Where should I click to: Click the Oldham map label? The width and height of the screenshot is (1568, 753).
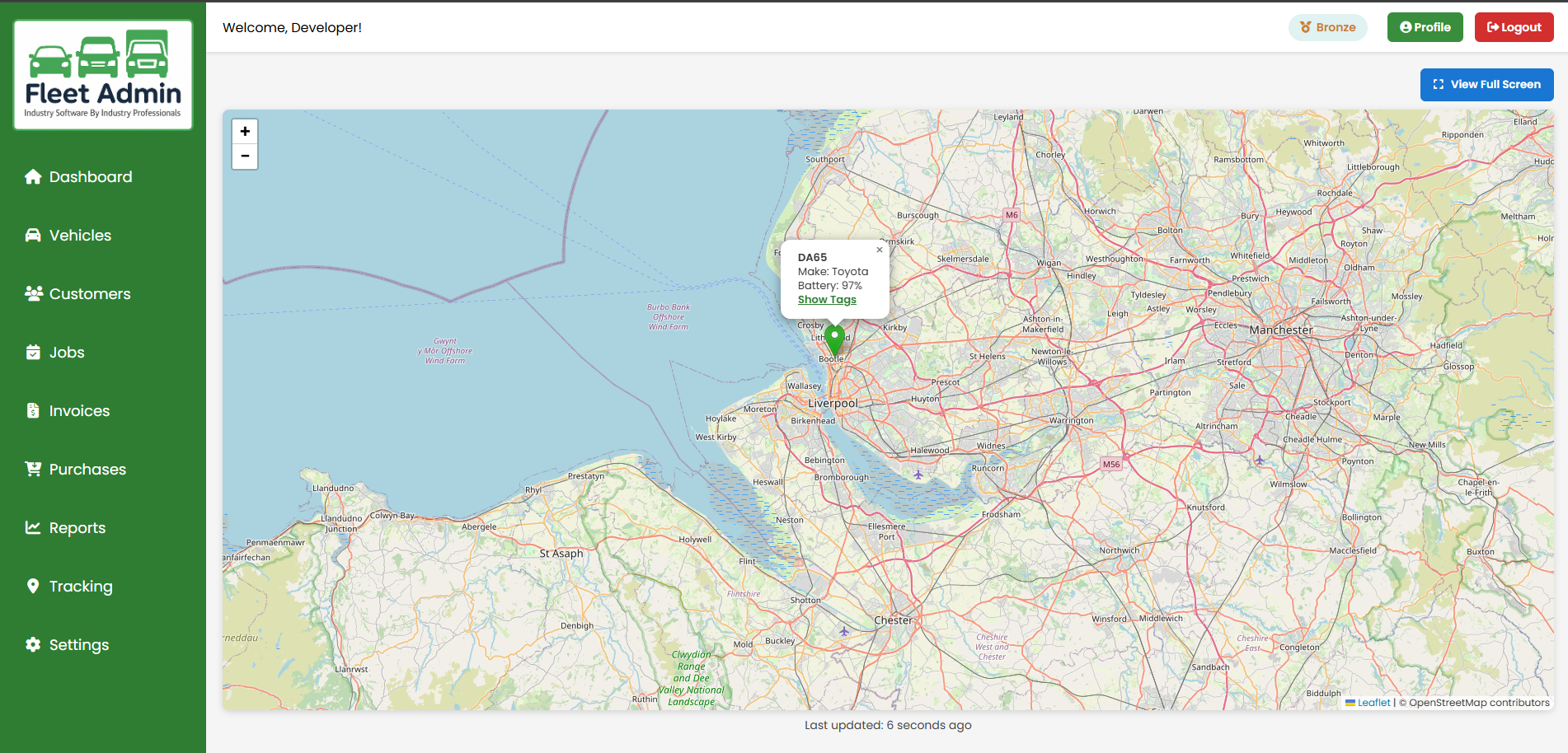tap(1359, 267)
